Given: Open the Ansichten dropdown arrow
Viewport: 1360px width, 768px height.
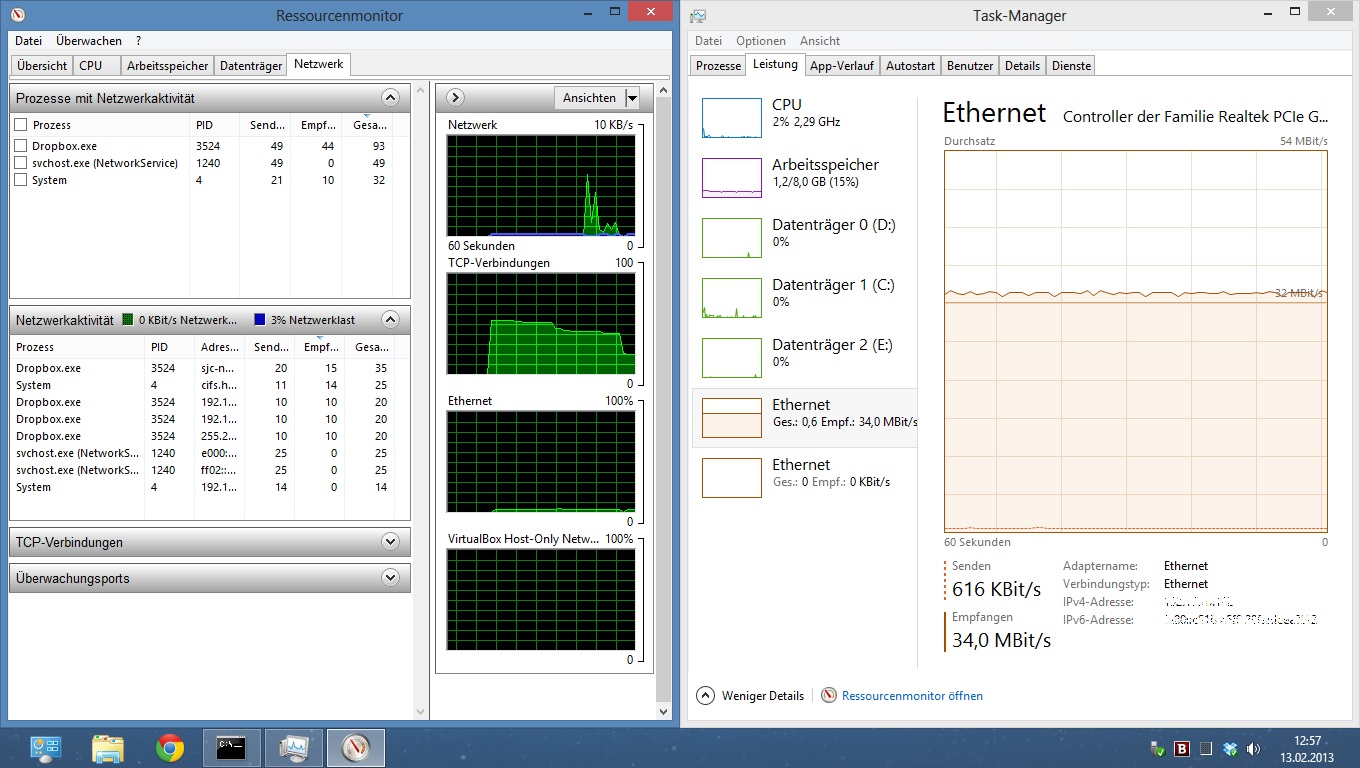Looking at the screenshot, I should point(632,98).
